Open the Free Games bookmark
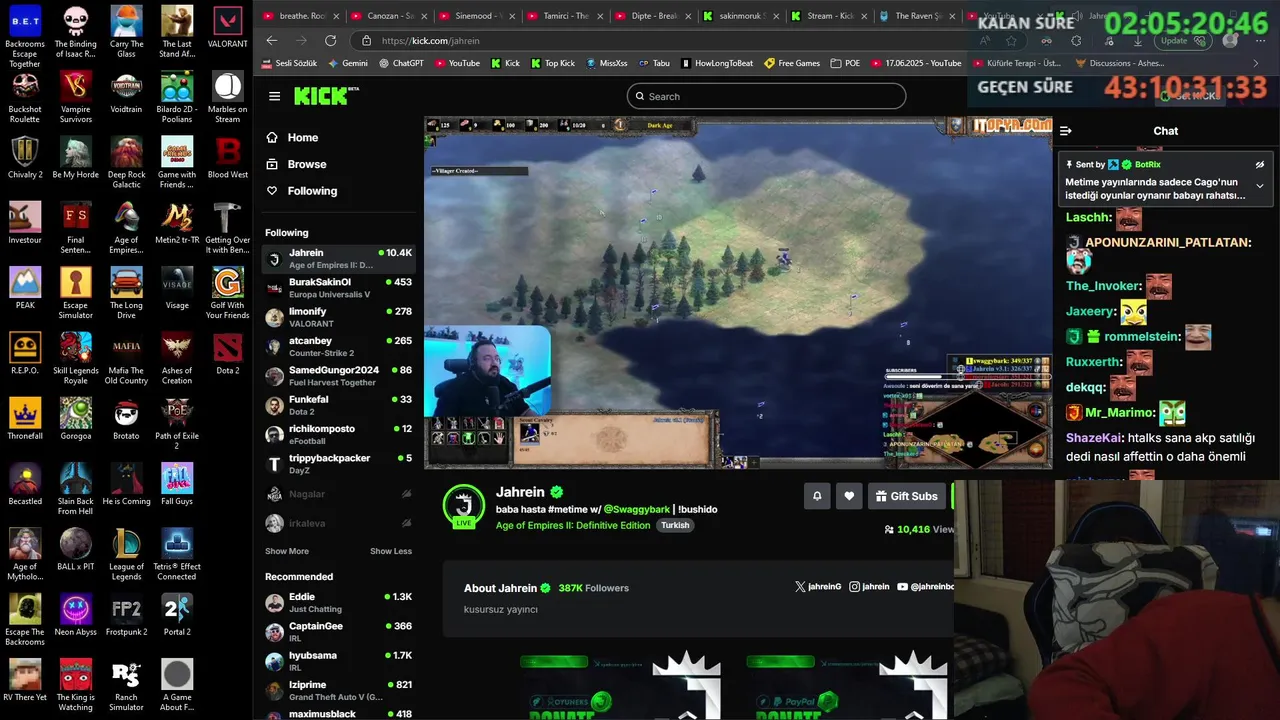The image size is (1280, 720). point(792,63)
